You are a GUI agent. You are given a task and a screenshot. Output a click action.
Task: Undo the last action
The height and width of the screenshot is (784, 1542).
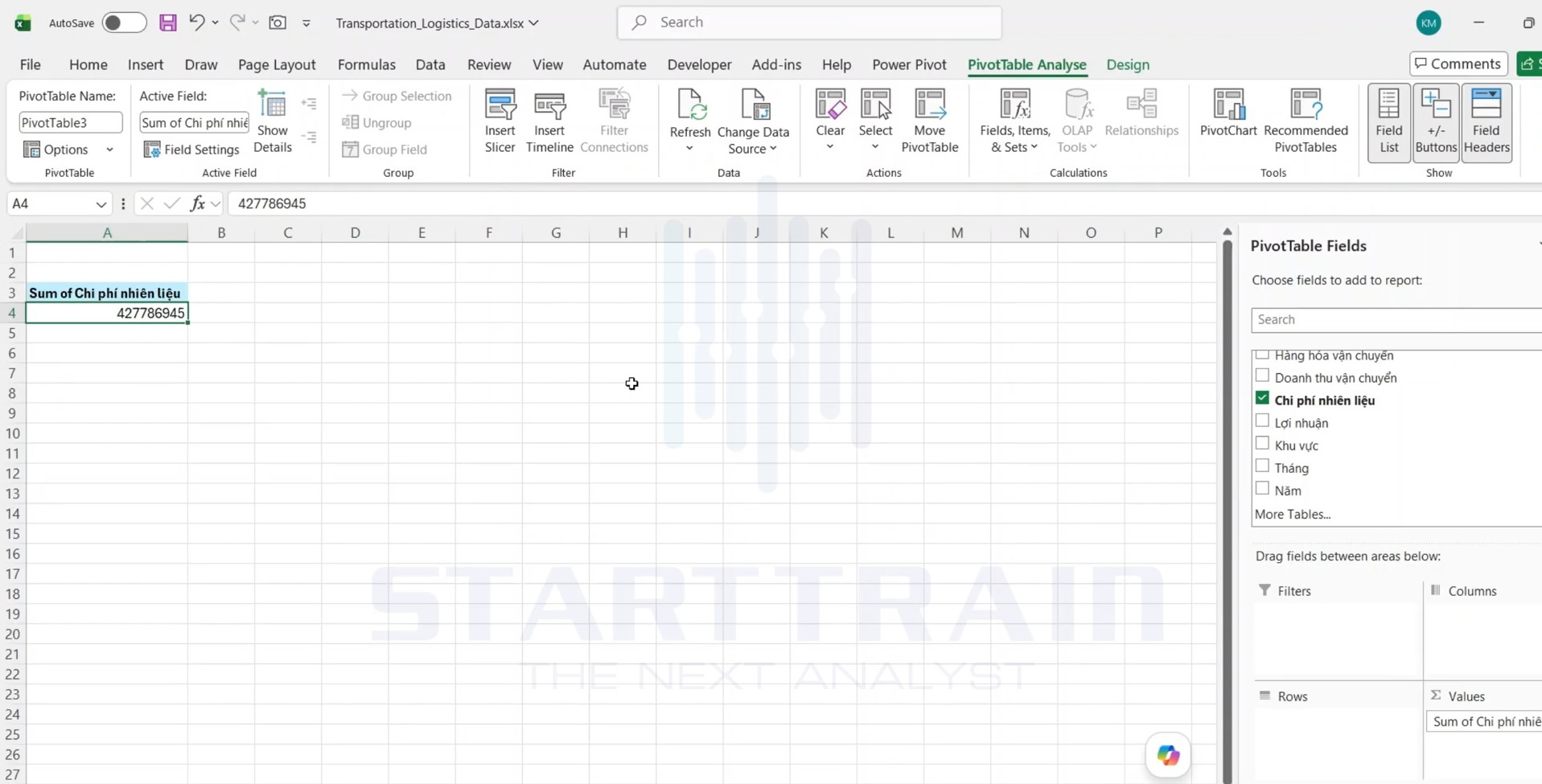coord(196,23)
